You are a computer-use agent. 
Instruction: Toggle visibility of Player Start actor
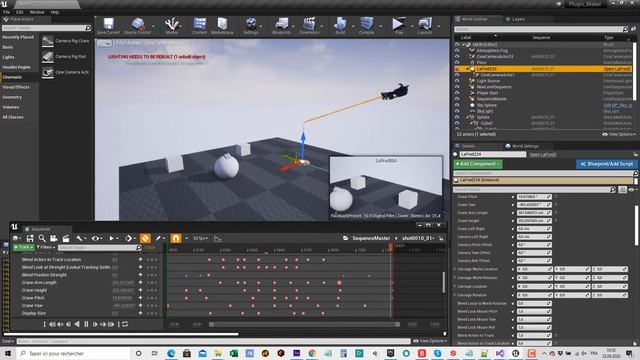pyautogui.click(x=457, y=93)
